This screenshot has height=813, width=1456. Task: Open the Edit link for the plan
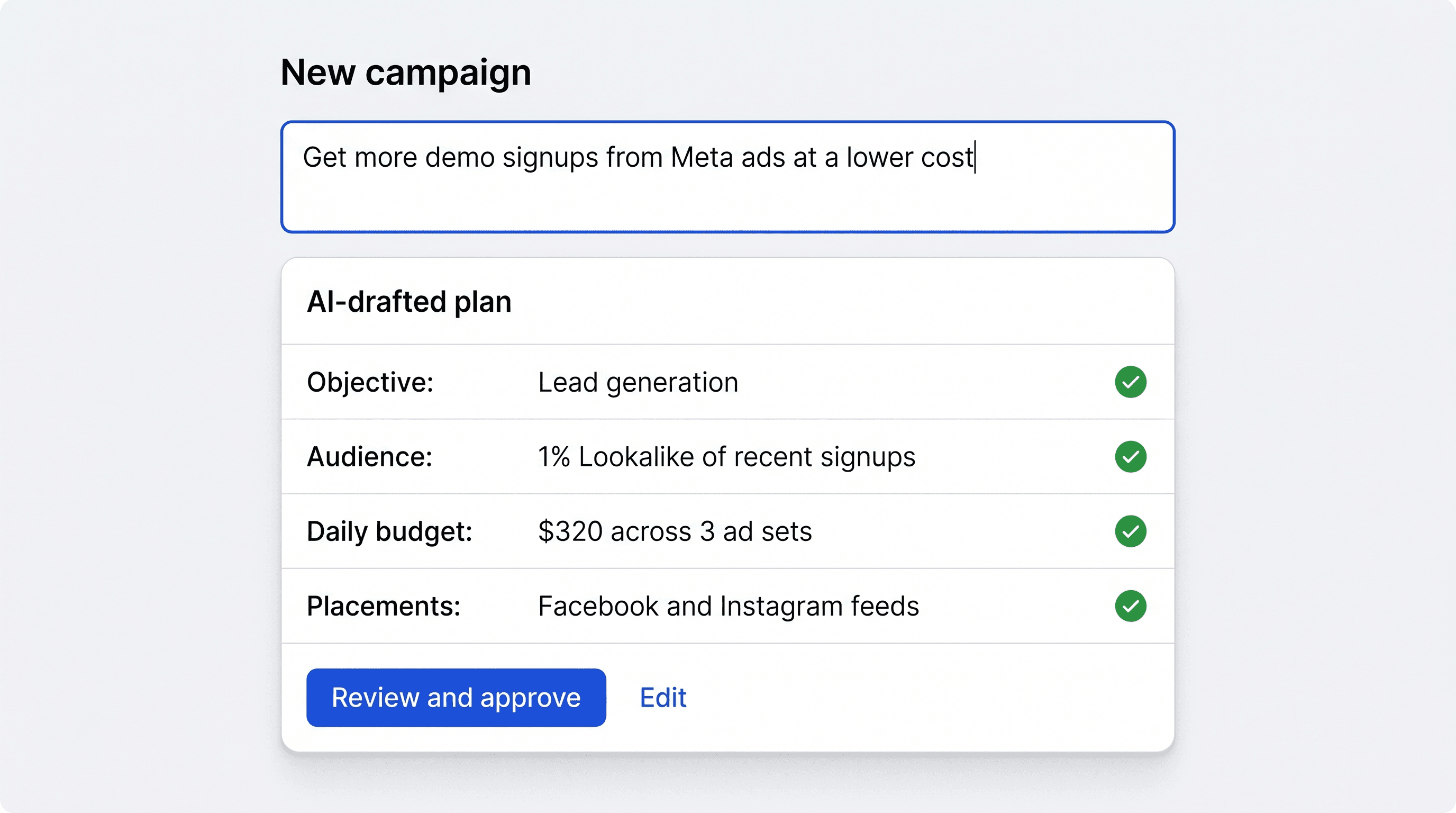point(663,698)
